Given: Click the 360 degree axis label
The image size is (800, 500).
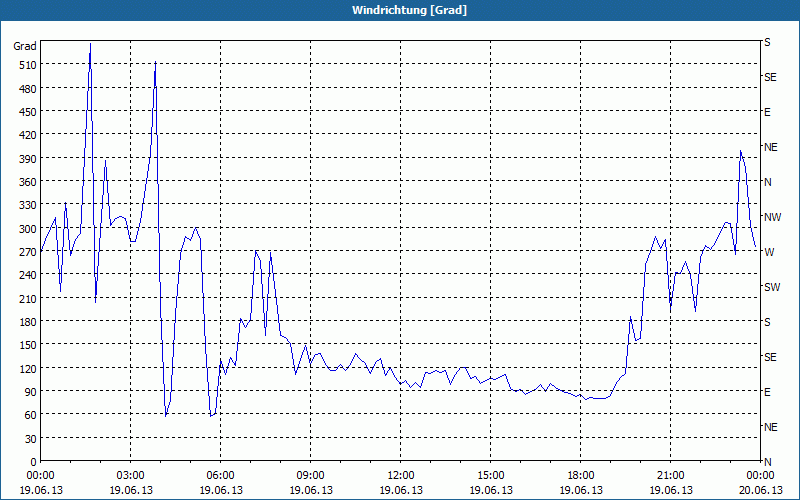Looking at the screenshot, I should point(28,182).
